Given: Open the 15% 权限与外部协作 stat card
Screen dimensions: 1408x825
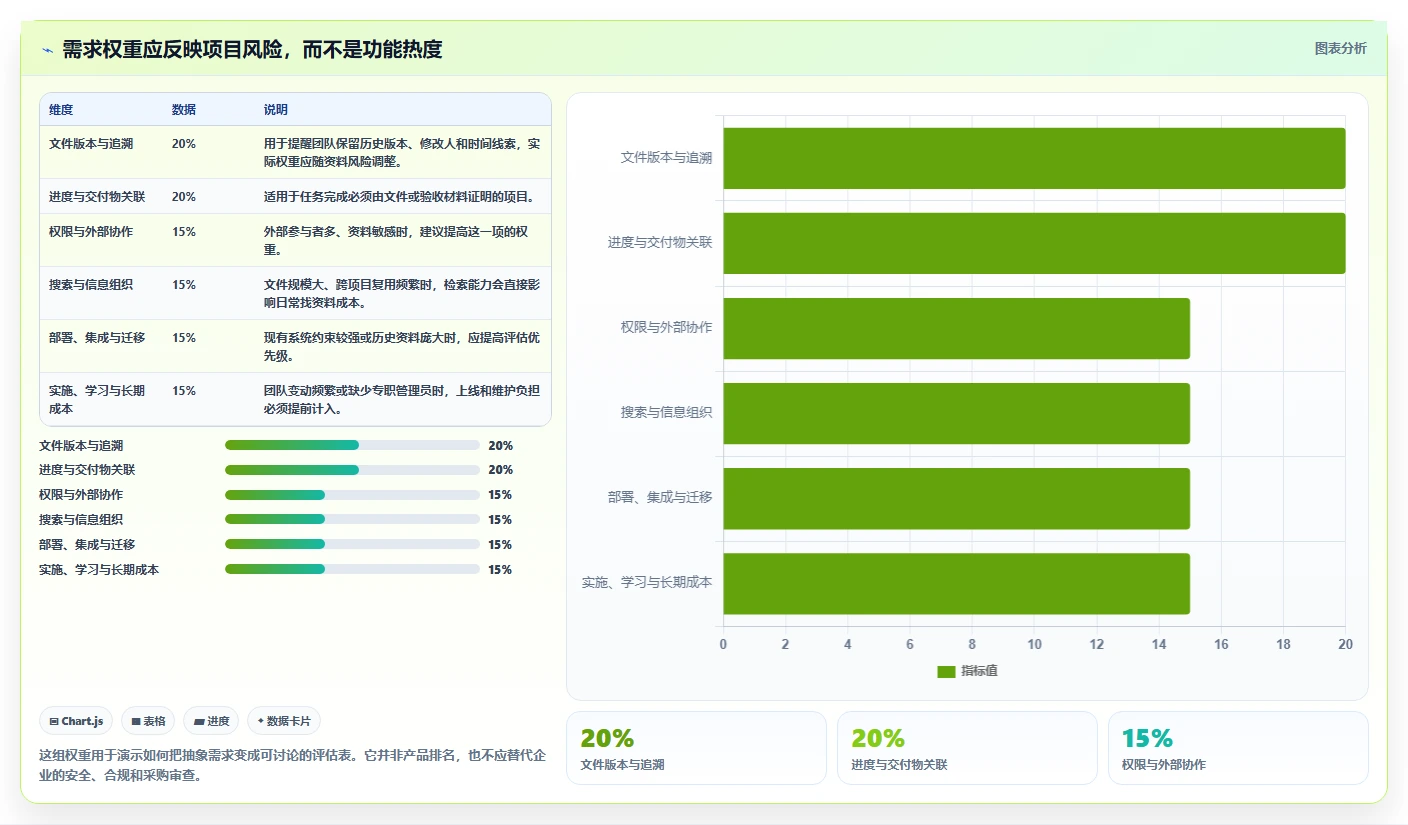Looking at the screenshot, I should click(x=1238, y=748).
